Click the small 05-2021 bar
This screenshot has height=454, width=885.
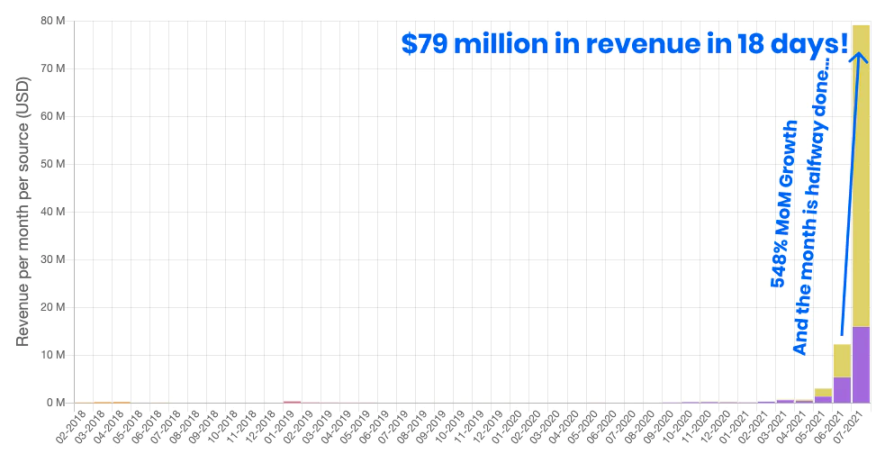point(823,395)
